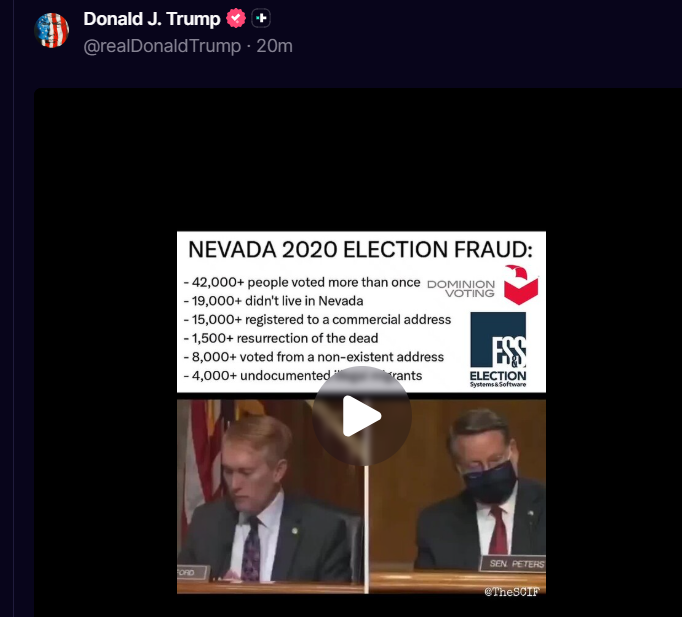Image resolution: width=682 pixels, height=617 pixels.
Task: Open the @realDonaldTrump handle
Action: click(162, 46)
